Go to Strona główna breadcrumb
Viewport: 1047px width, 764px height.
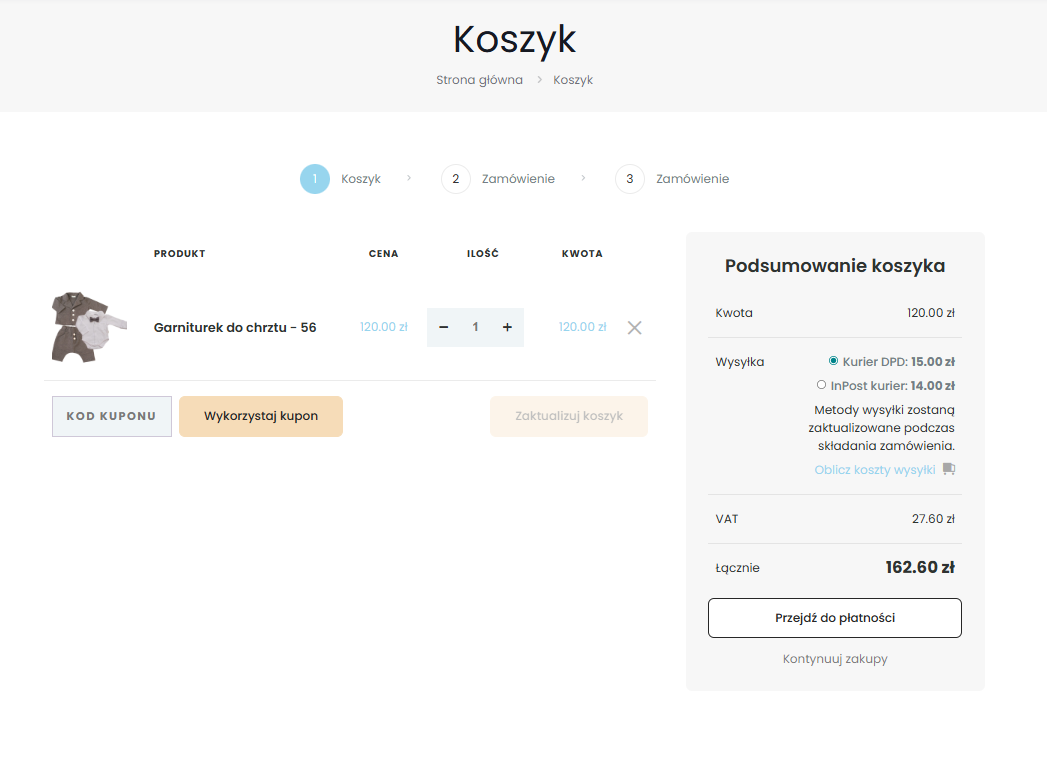tap(479, 80)
